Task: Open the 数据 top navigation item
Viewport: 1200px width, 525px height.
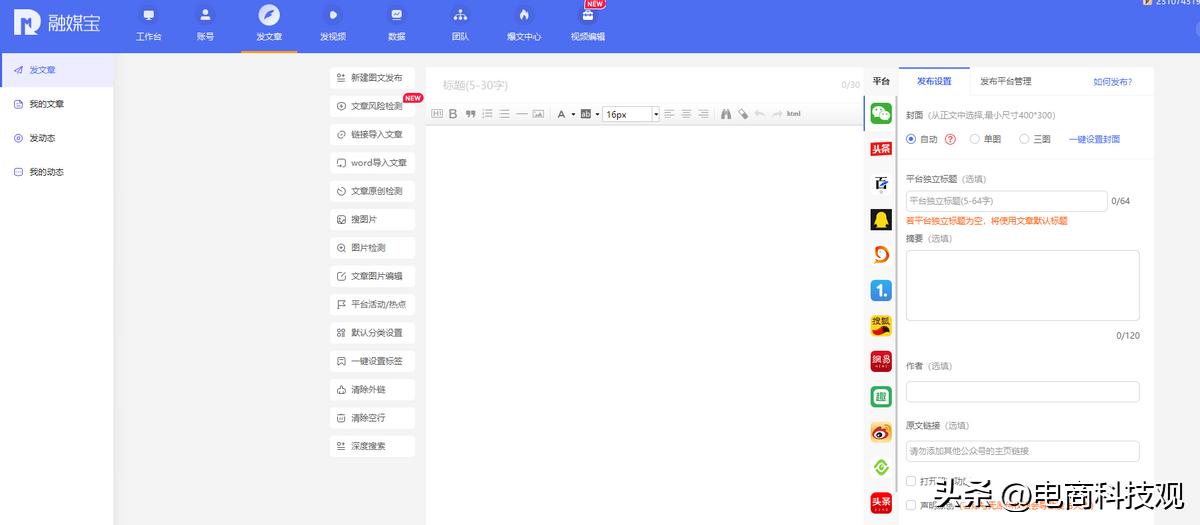Action: point(397,25)
